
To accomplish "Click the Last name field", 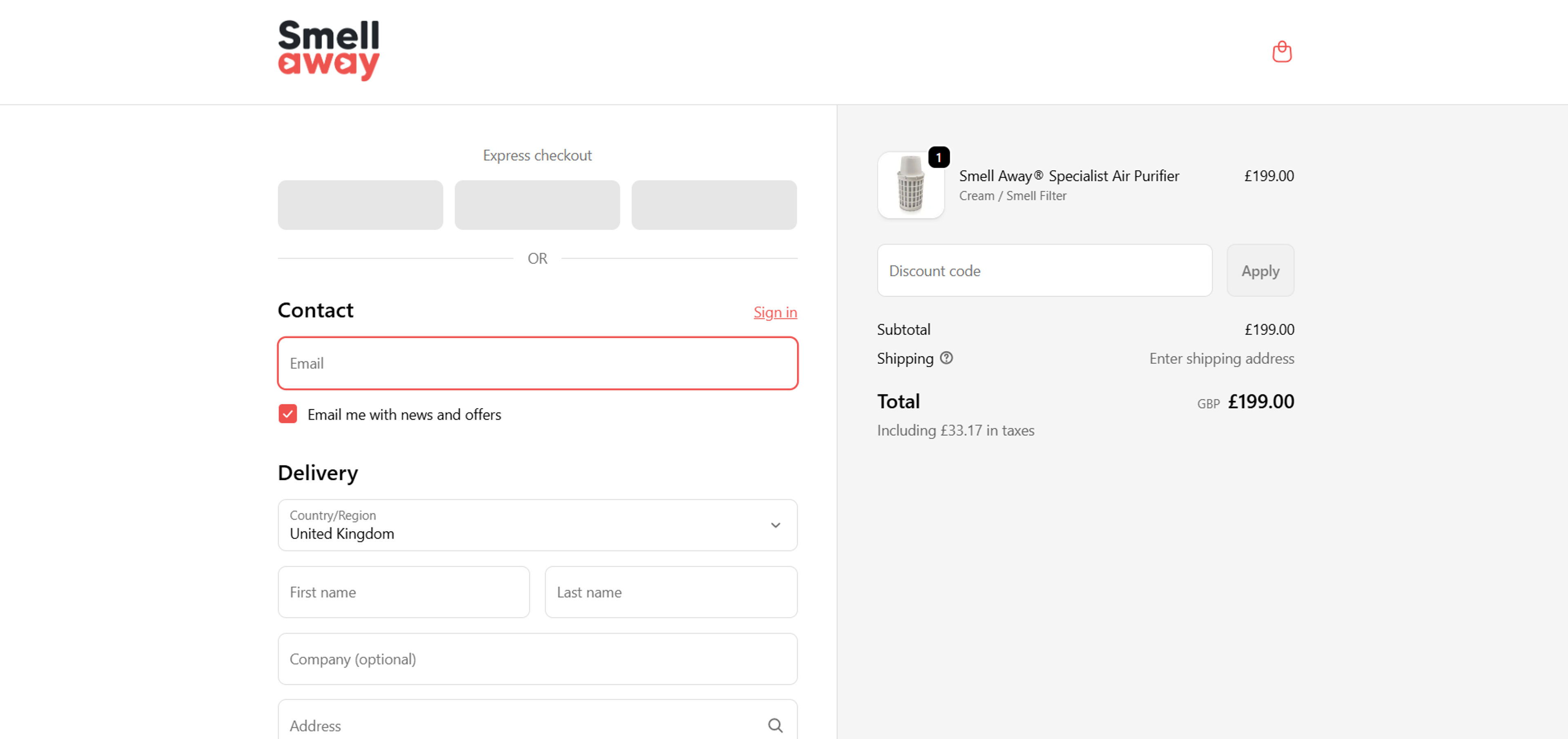I will [670, 592].
